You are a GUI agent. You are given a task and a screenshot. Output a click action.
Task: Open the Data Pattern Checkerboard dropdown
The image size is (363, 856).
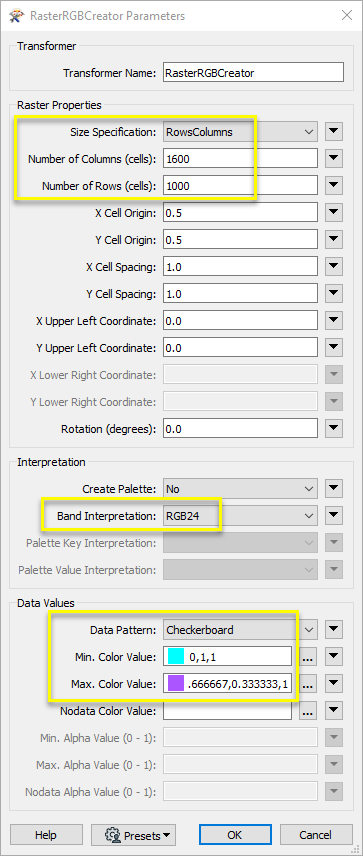(241, 630)
